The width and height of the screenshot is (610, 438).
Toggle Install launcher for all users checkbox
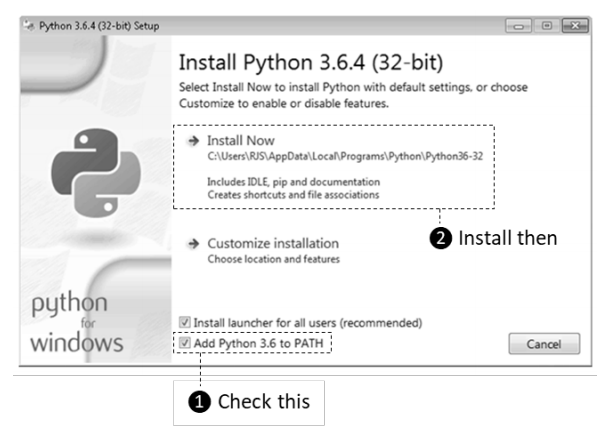tap(184, 322)
